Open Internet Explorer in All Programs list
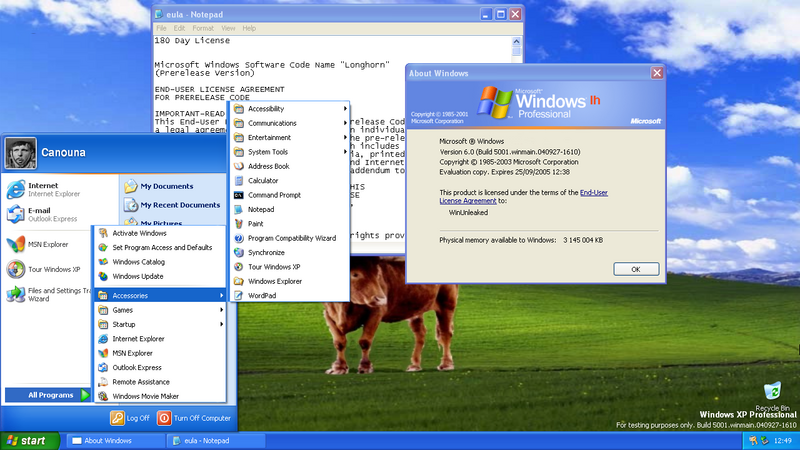 click(x=160, y=339)
